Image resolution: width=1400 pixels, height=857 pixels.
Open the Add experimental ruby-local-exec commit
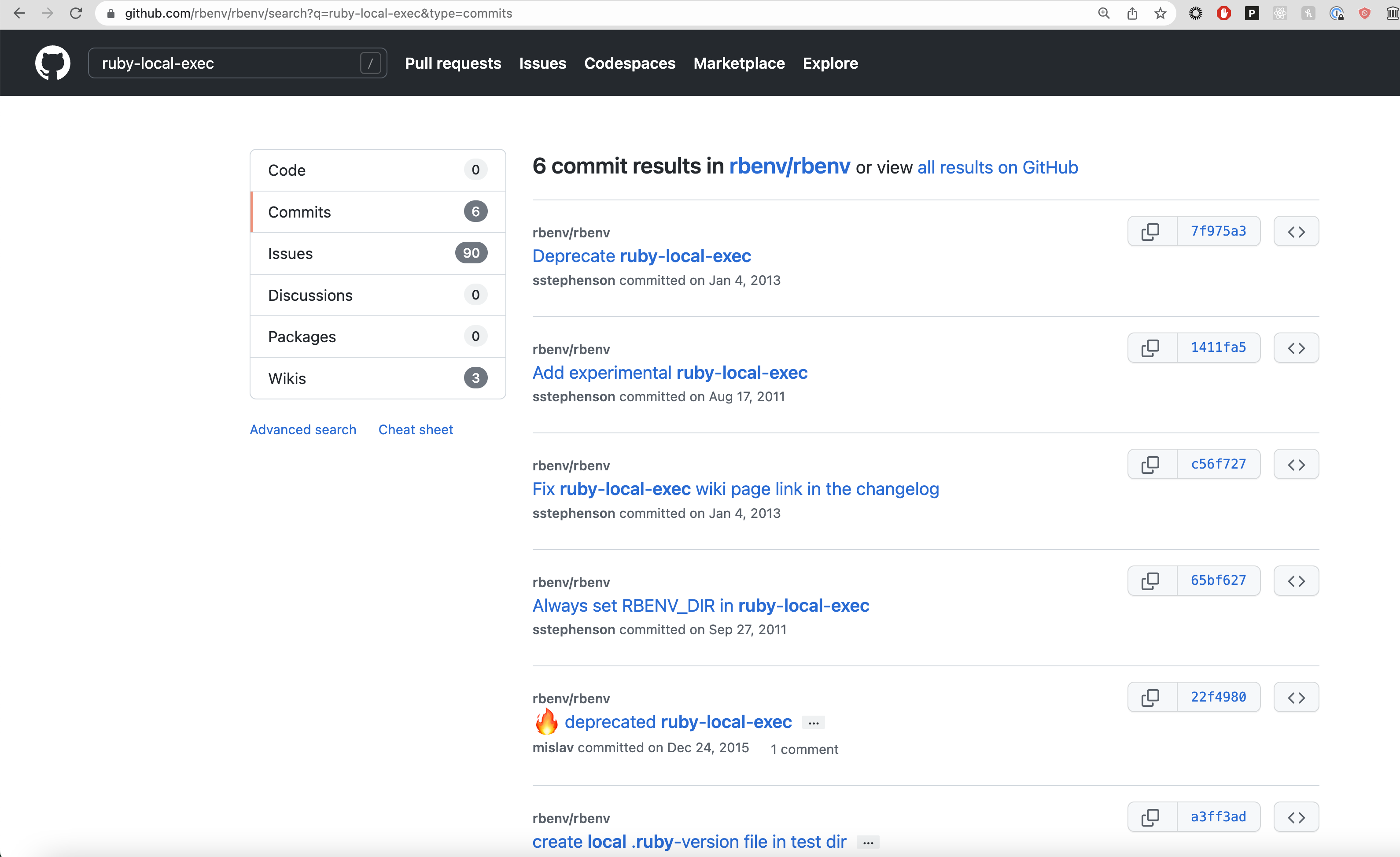[x=670, y=372]
